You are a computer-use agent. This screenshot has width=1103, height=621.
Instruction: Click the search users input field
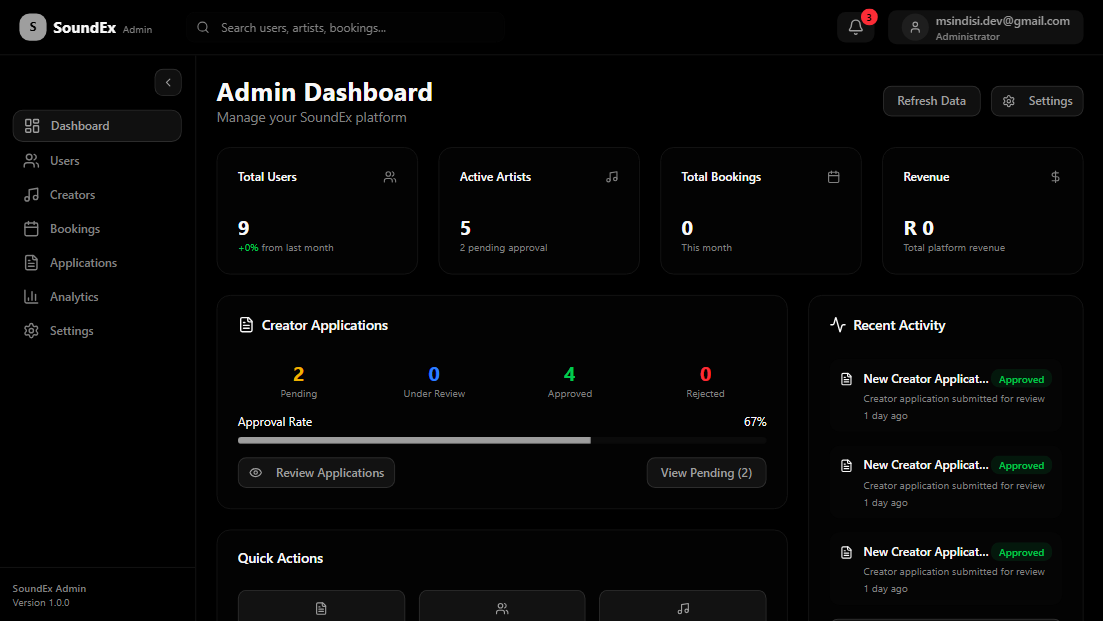[x=330, y=27]
